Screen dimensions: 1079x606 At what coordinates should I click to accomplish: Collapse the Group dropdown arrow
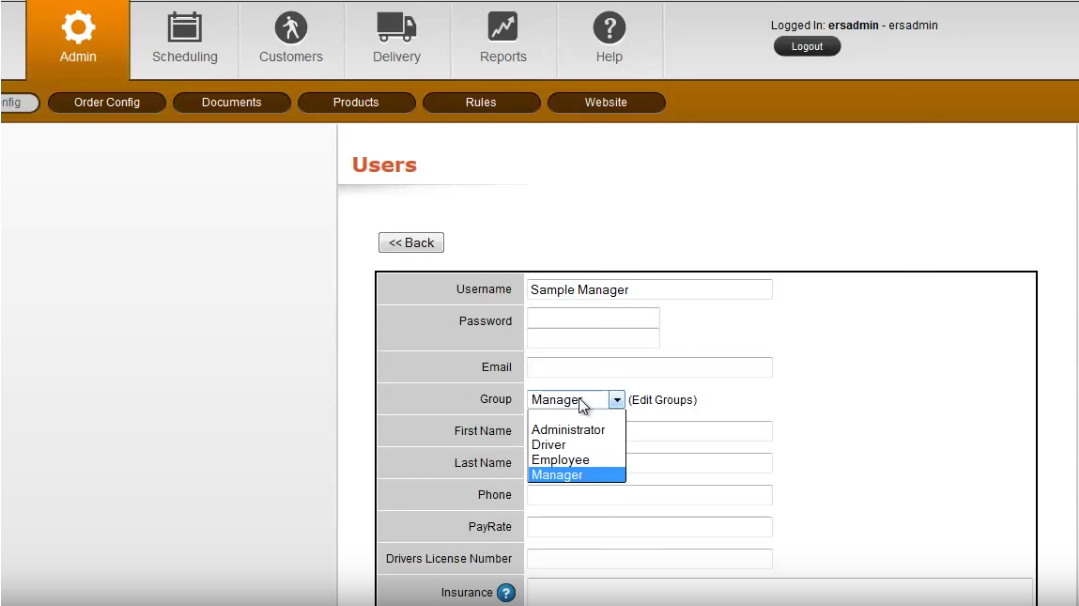(617, 400)
